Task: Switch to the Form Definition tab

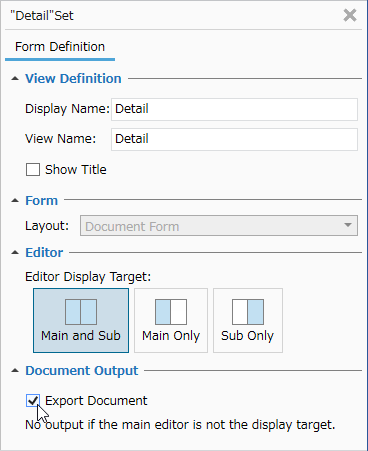Action: click(60, 47)
